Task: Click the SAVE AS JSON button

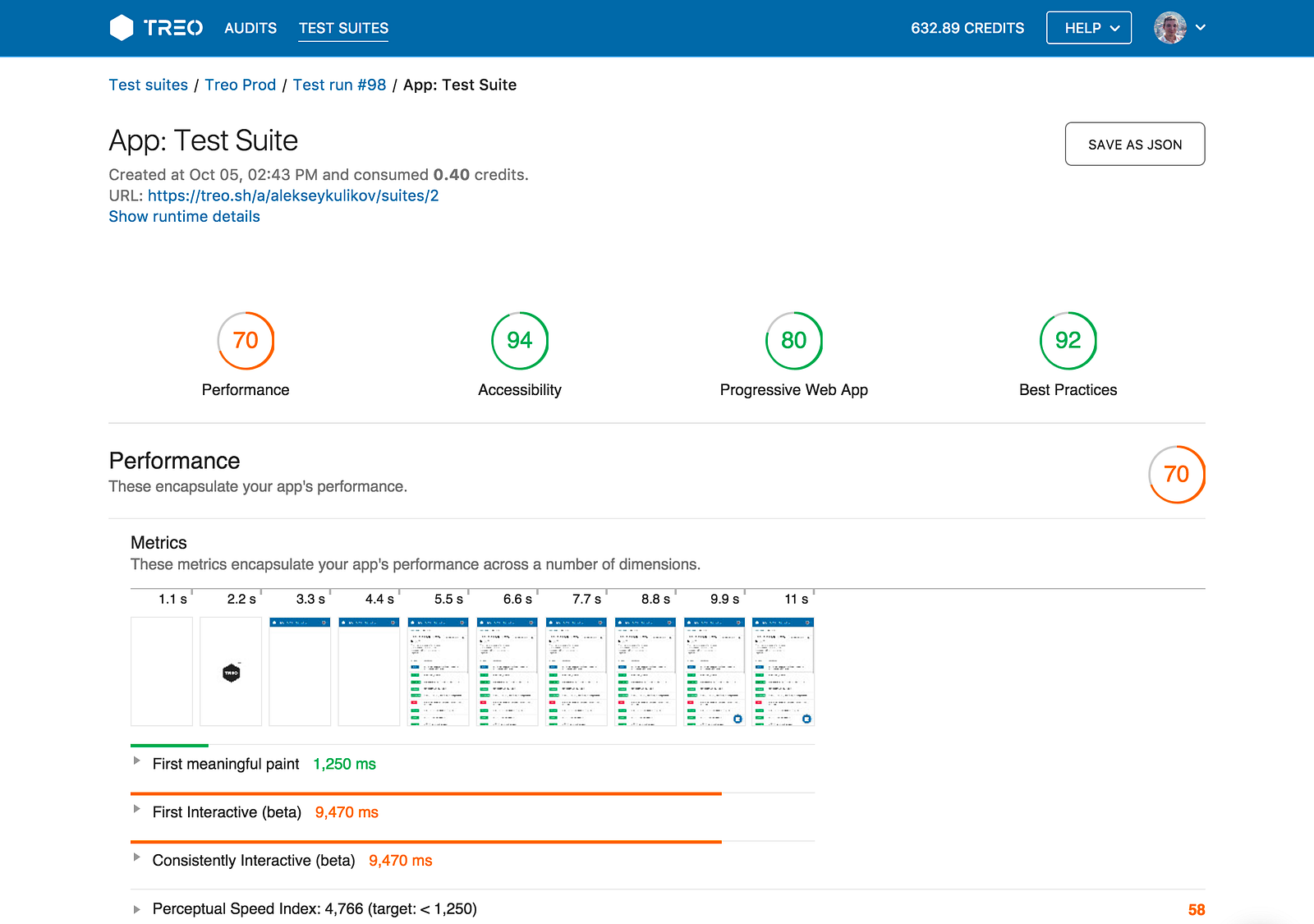Action: pos(1134,145)
